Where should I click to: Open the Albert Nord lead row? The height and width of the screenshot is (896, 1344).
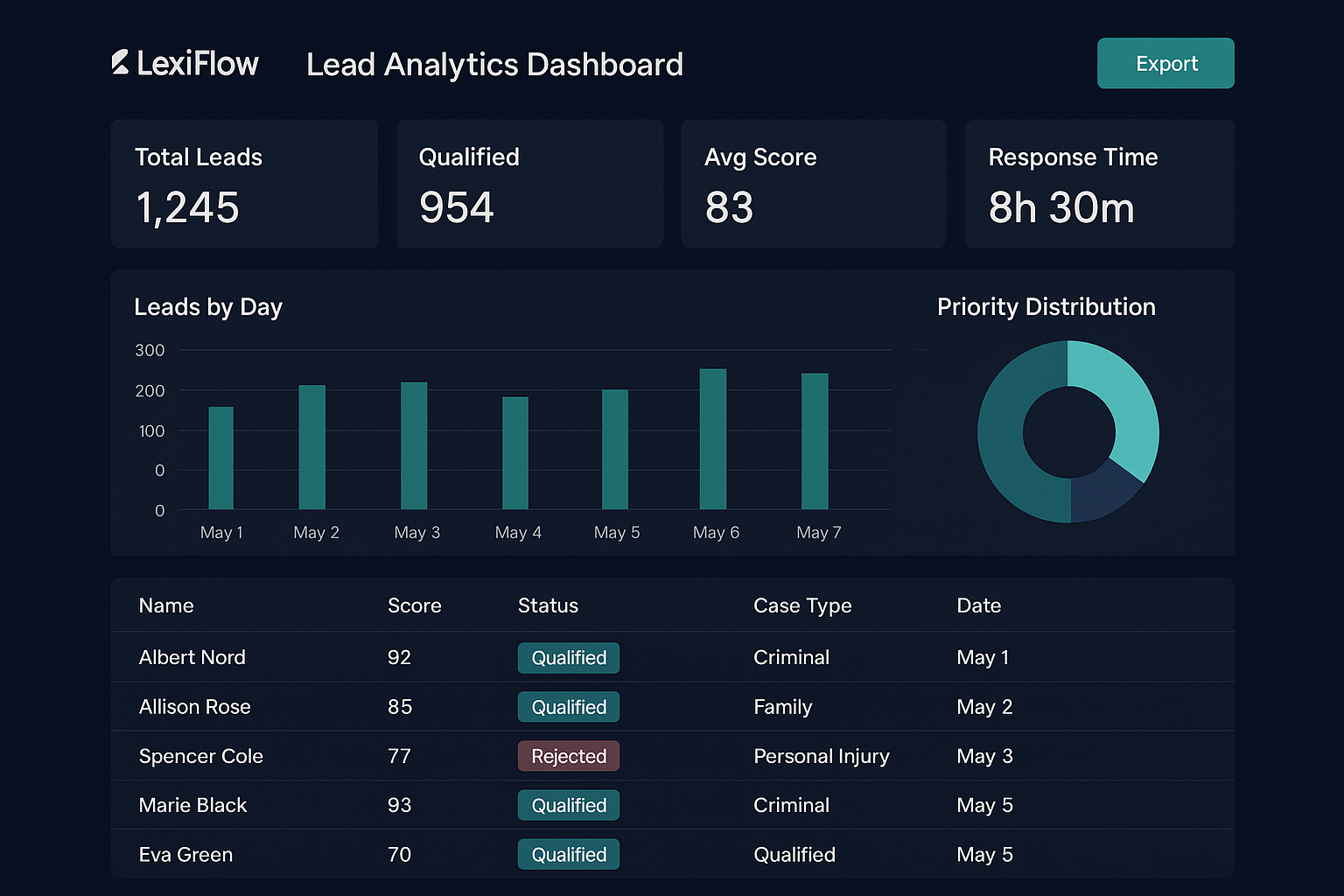click(x=672, y=657)
